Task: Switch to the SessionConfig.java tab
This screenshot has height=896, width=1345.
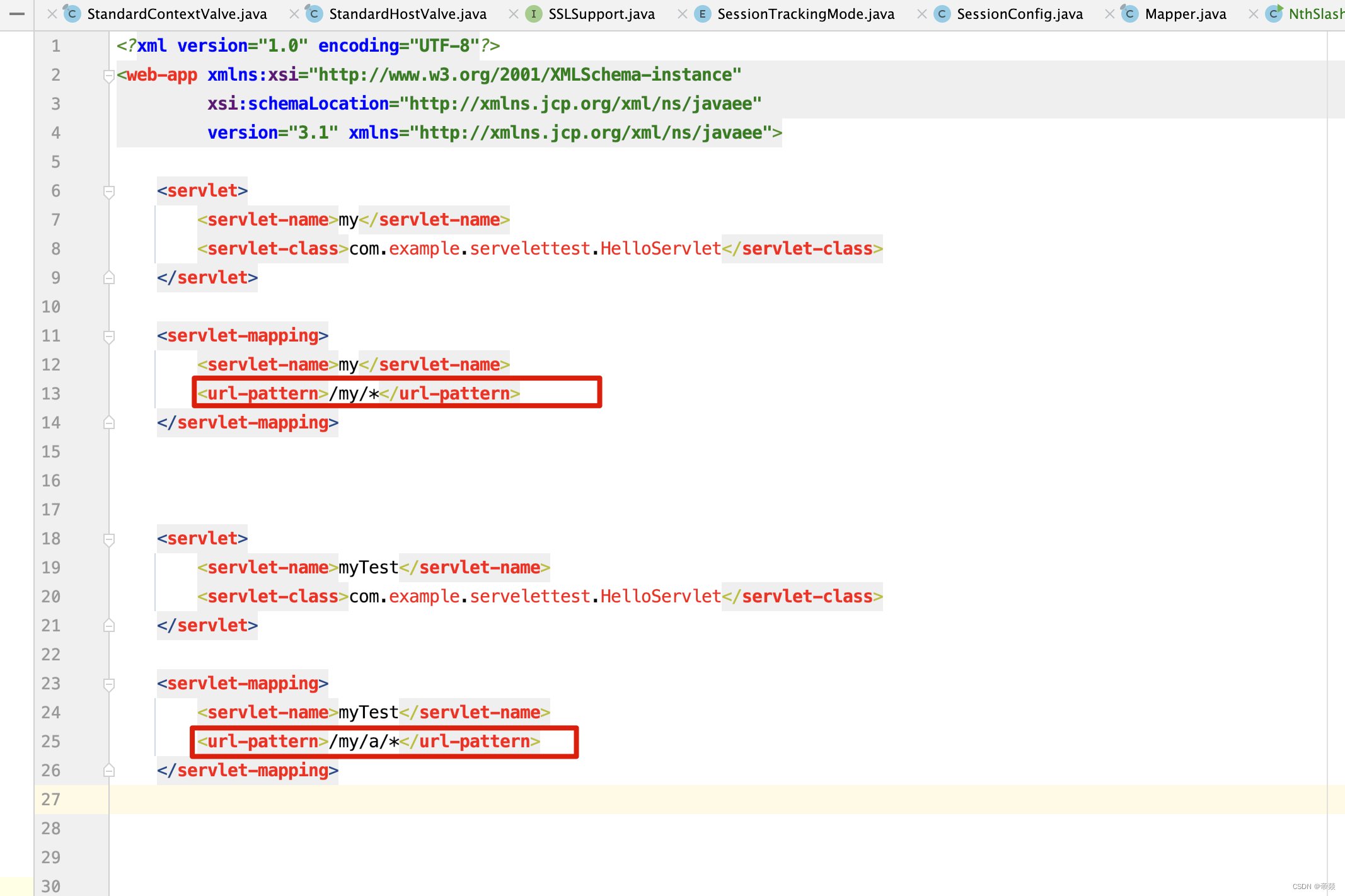Action: coord(1019,14)
